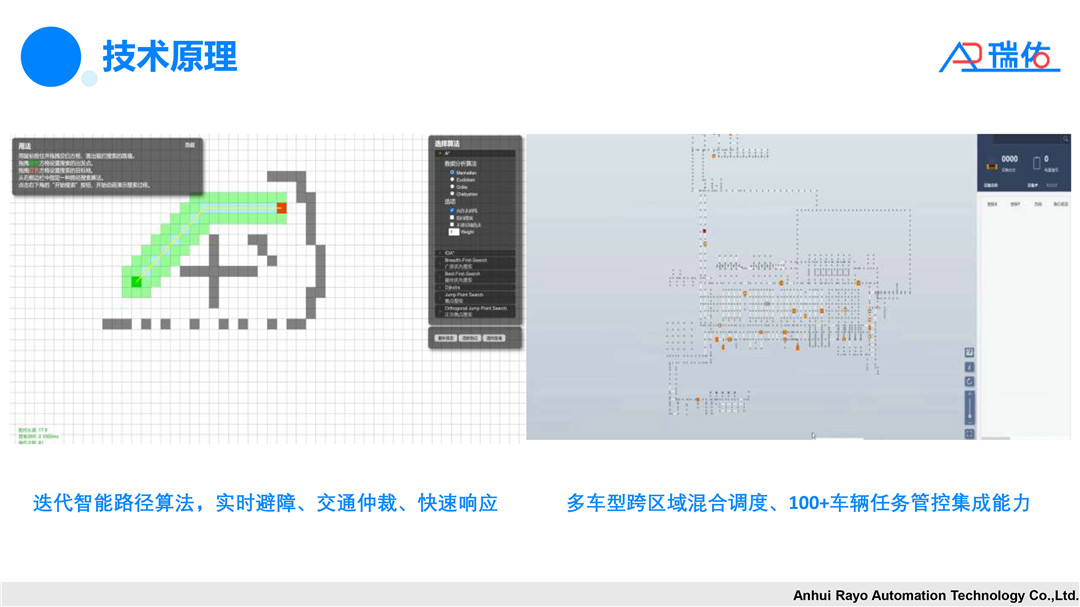This screenshot has width=1080, height=607.
Task: Toggle the checked allow-diagonal option checkbox
Action: click(452, 210)
